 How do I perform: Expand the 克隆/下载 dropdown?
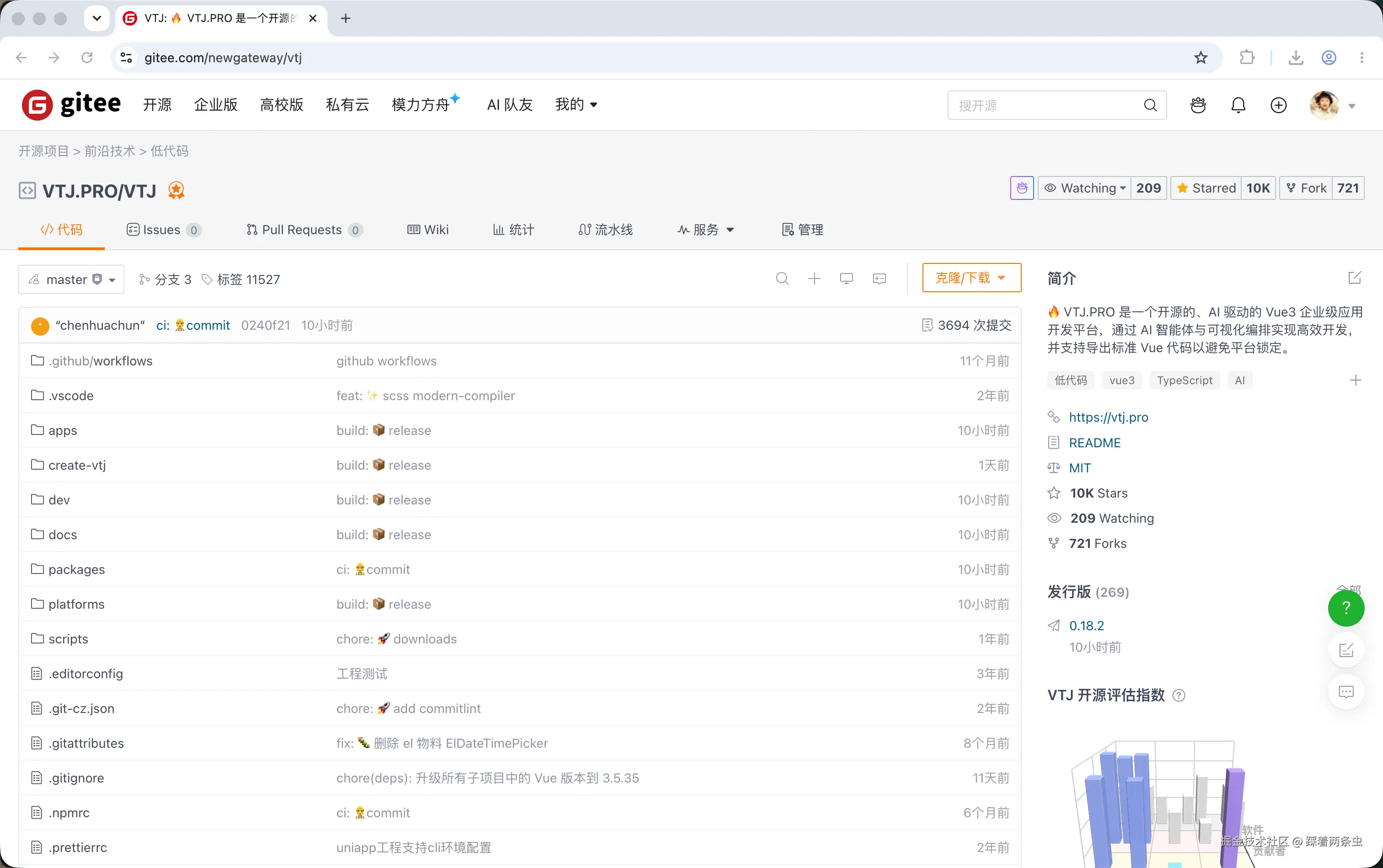[971, 278]
